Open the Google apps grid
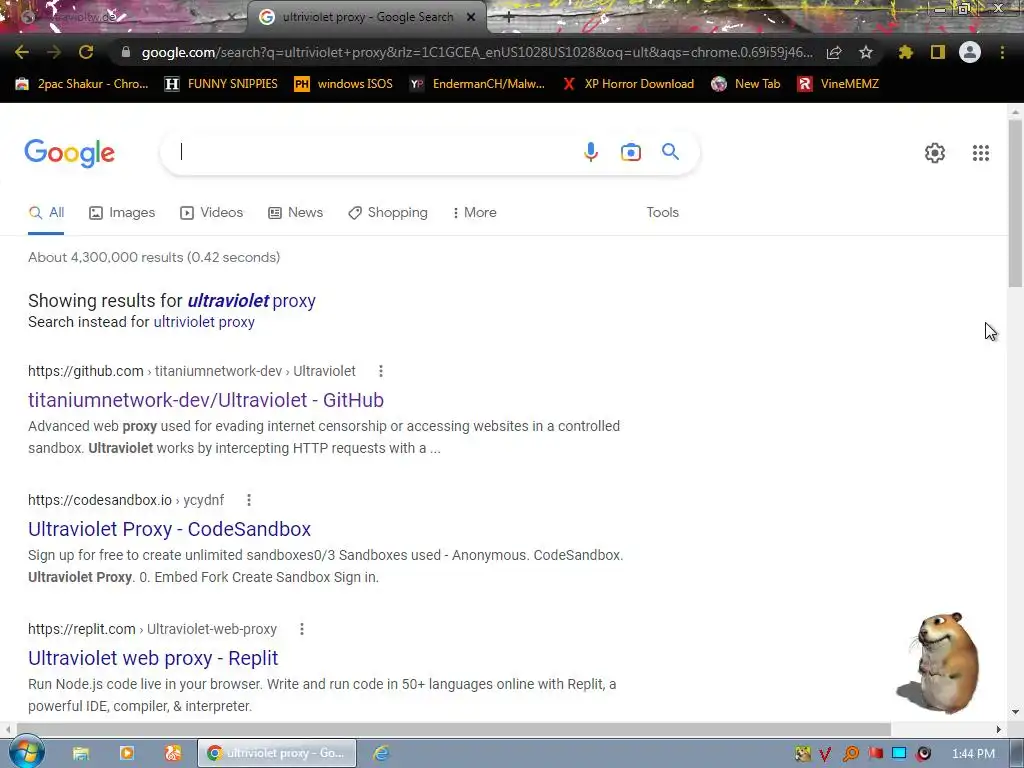Viewport: 1024px width, 768px height. pyautogui.click(x=980, y=153)
